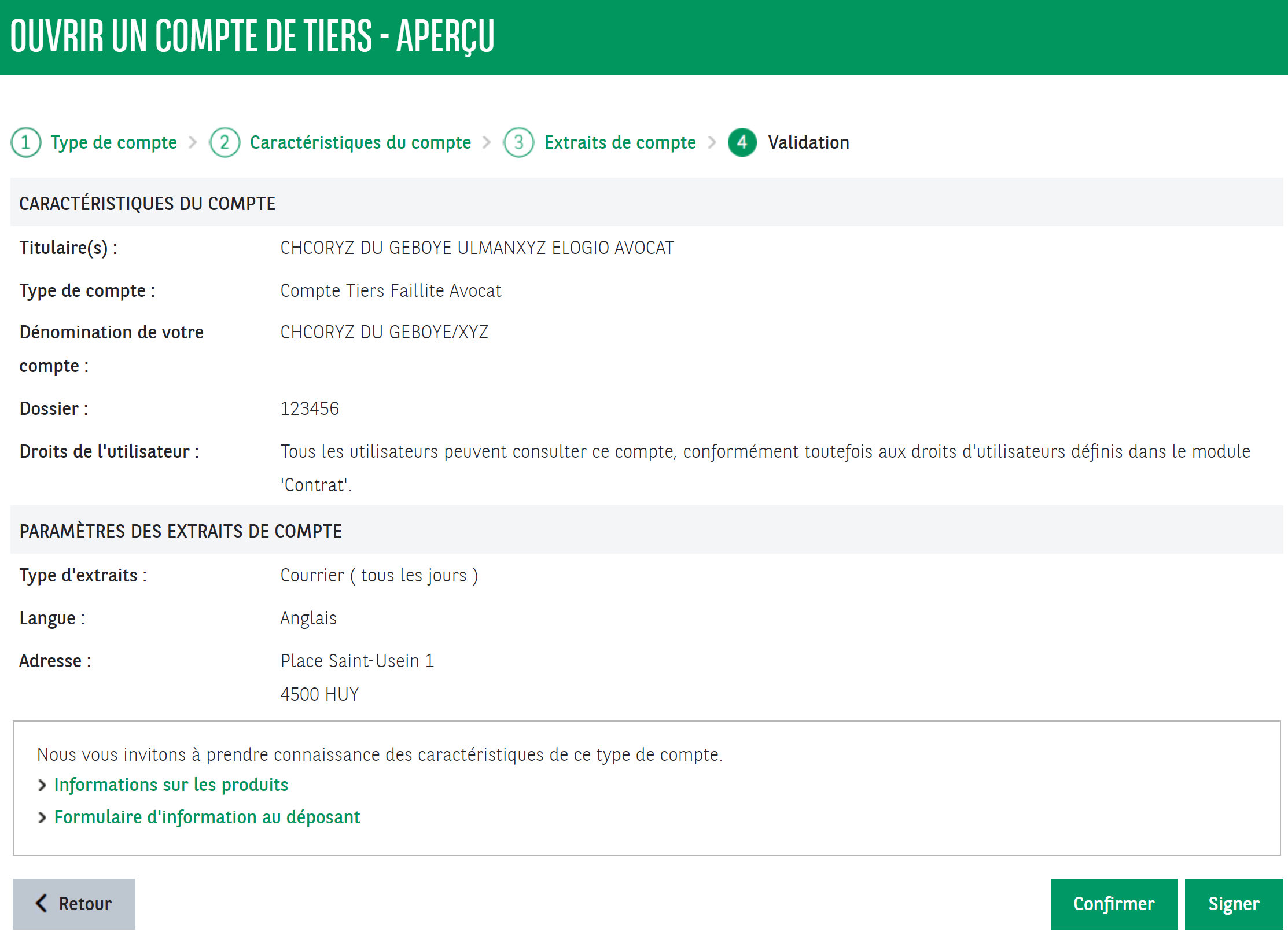The image size is (1288, 935).
Task: Click the Paramètres des extraits de compte header
Action: (181, 531)
